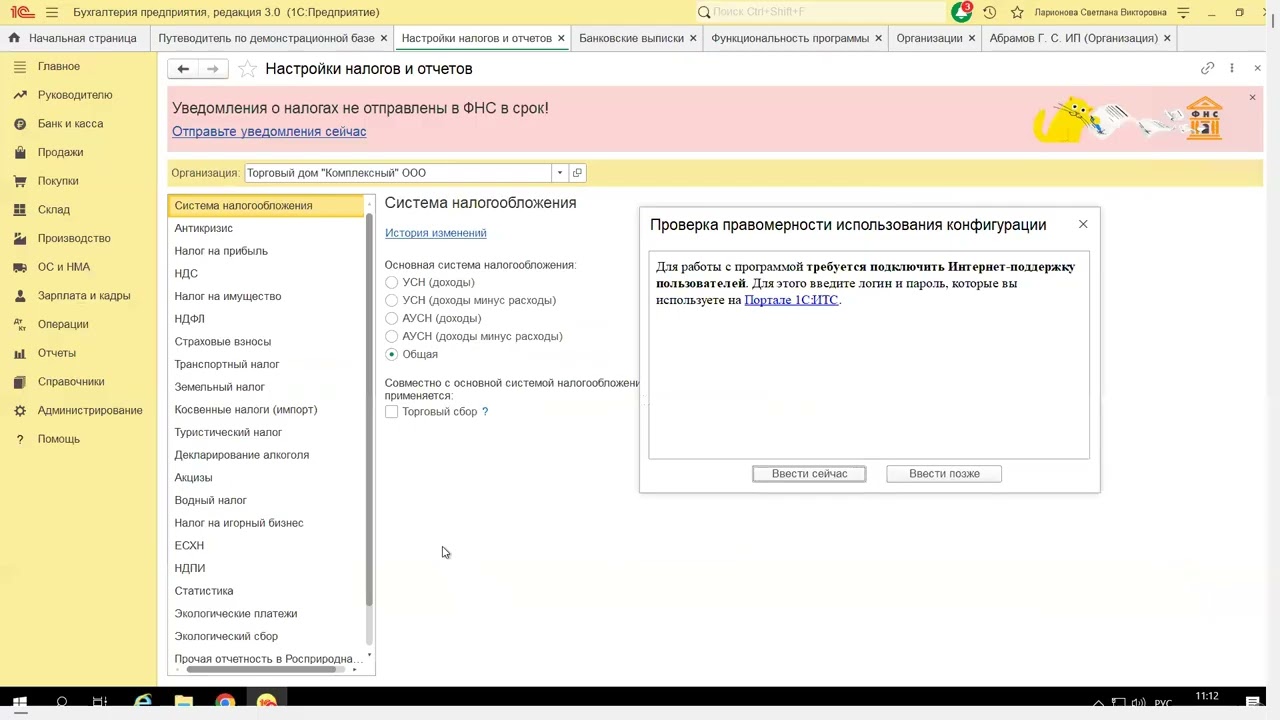Switch to Организации tab

tap(929, 38)
